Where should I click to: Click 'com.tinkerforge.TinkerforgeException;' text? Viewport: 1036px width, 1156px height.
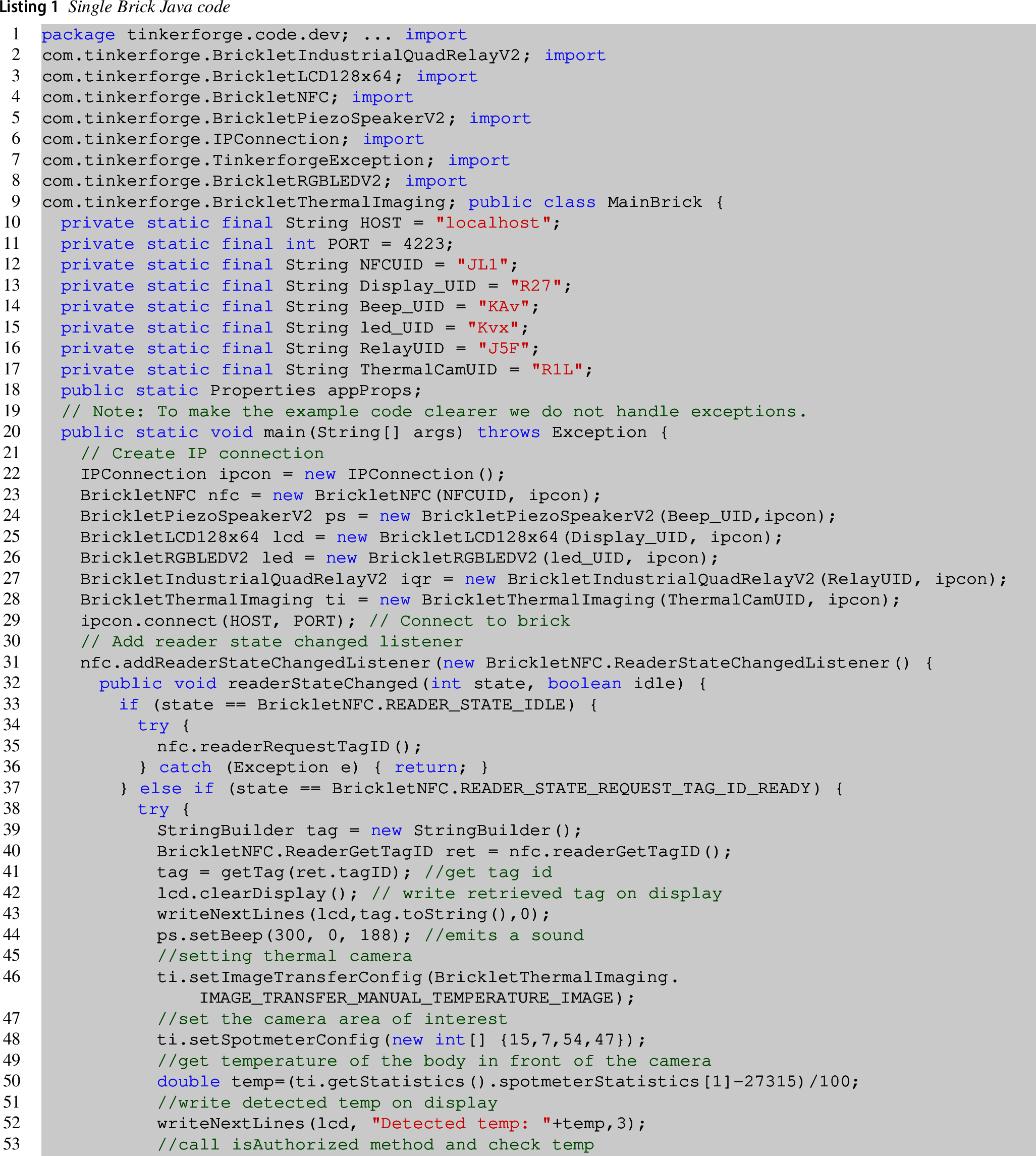tap(239, 160)
